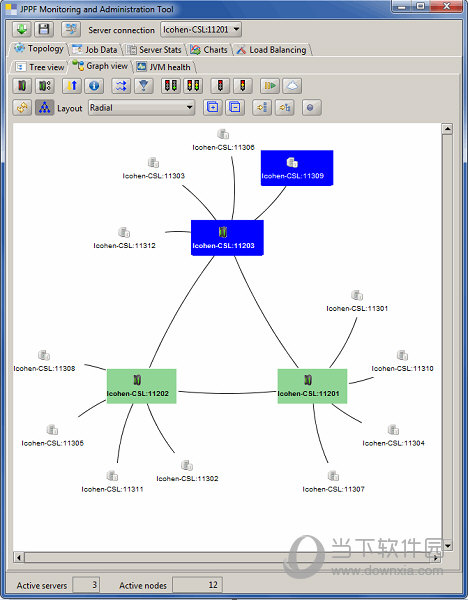Viewport: 468px width, 600px height.
Task: Select node lcohen-CSL:11302 in the graph
Action: (187, 471)
